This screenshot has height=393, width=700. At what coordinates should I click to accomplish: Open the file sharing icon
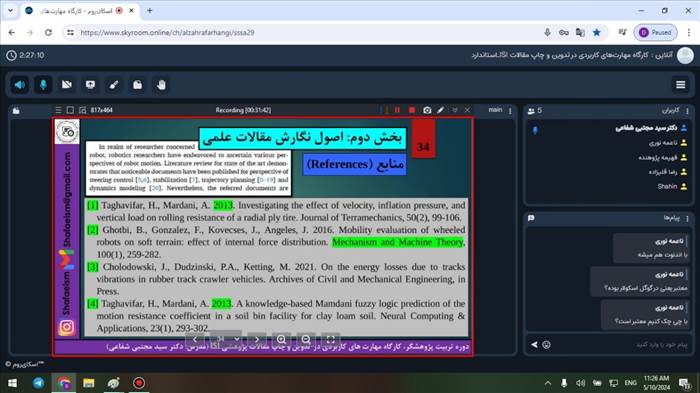click(138, 85)
